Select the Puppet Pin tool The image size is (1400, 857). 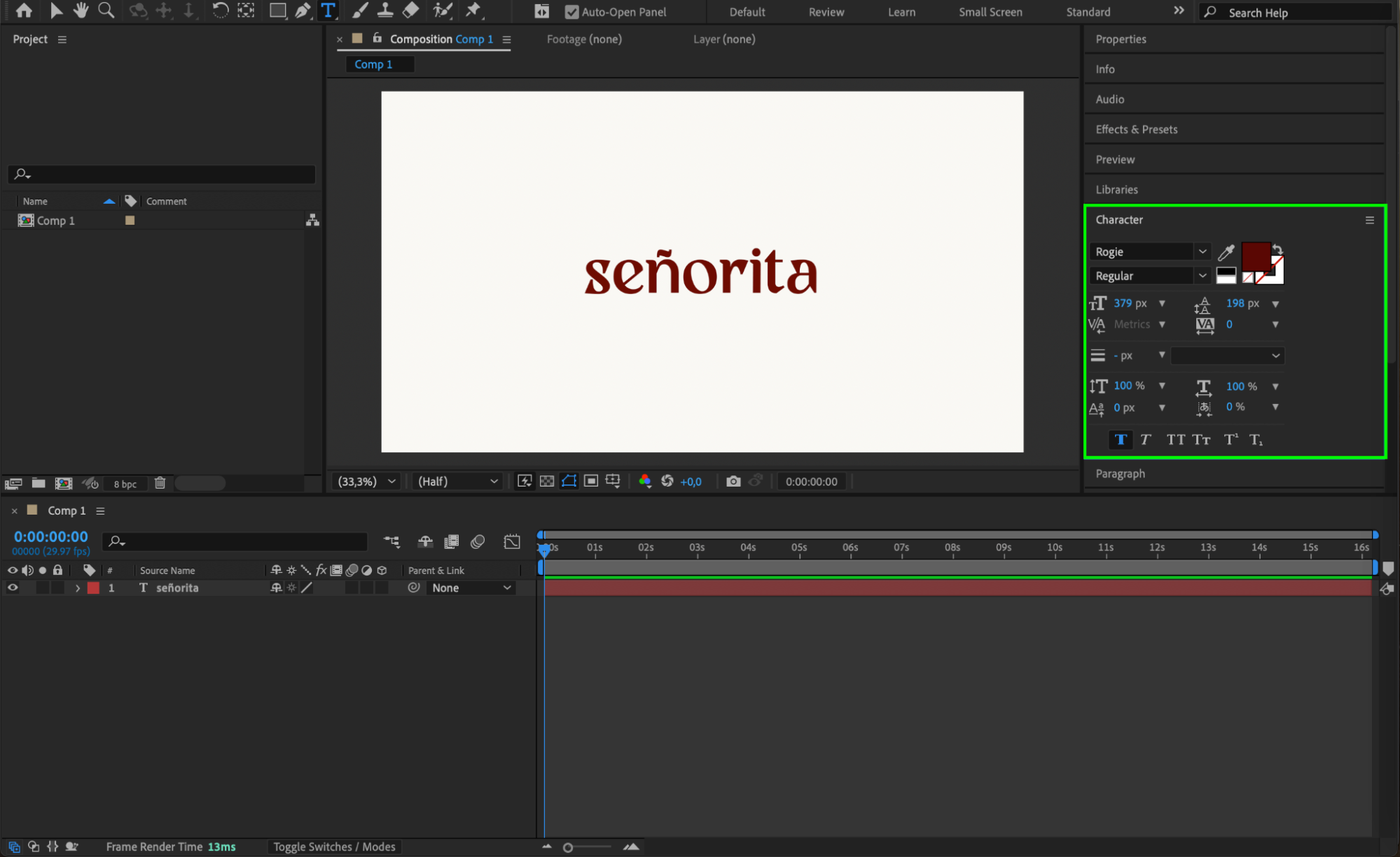[473, 11]
